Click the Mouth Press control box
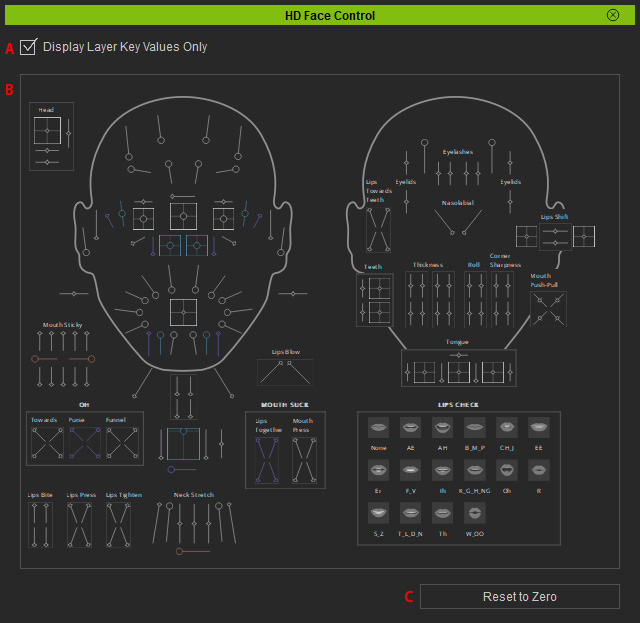This screenshot has width=640, height=623. coord(304,460)
